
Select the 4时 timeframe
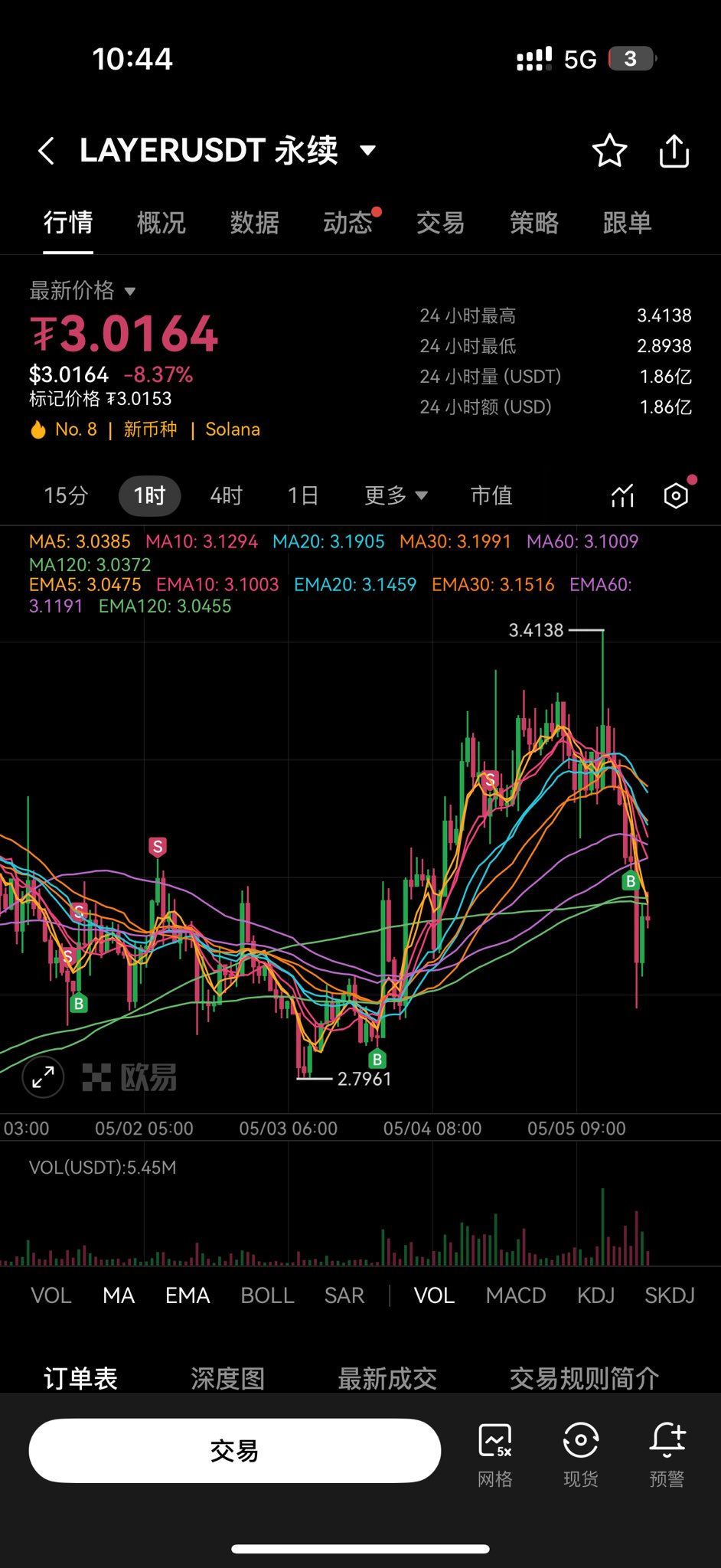click(226, 495)
